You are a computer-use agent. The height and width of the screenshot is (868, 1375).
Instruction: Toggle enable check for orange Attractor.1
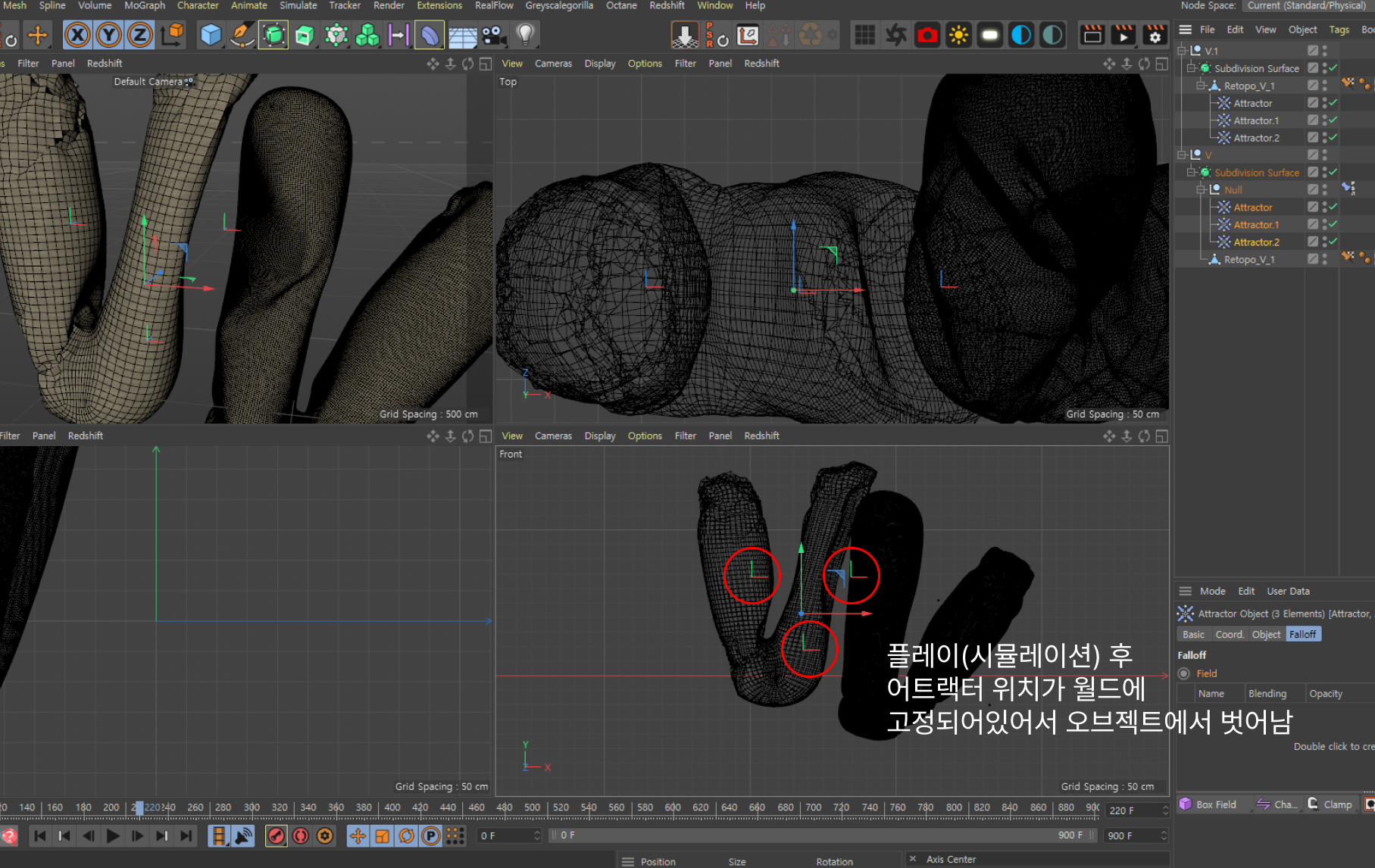pos(1333,224)
